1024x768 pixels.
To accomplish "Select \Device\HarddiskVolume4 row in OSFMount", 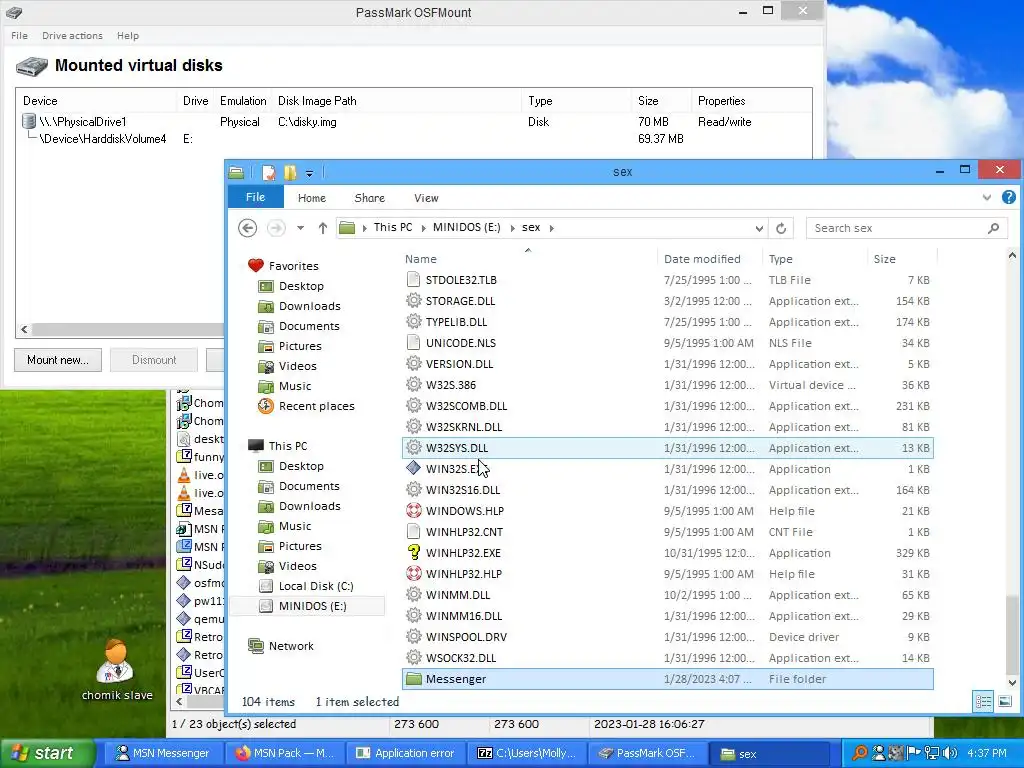I will (x=103, y=138).
